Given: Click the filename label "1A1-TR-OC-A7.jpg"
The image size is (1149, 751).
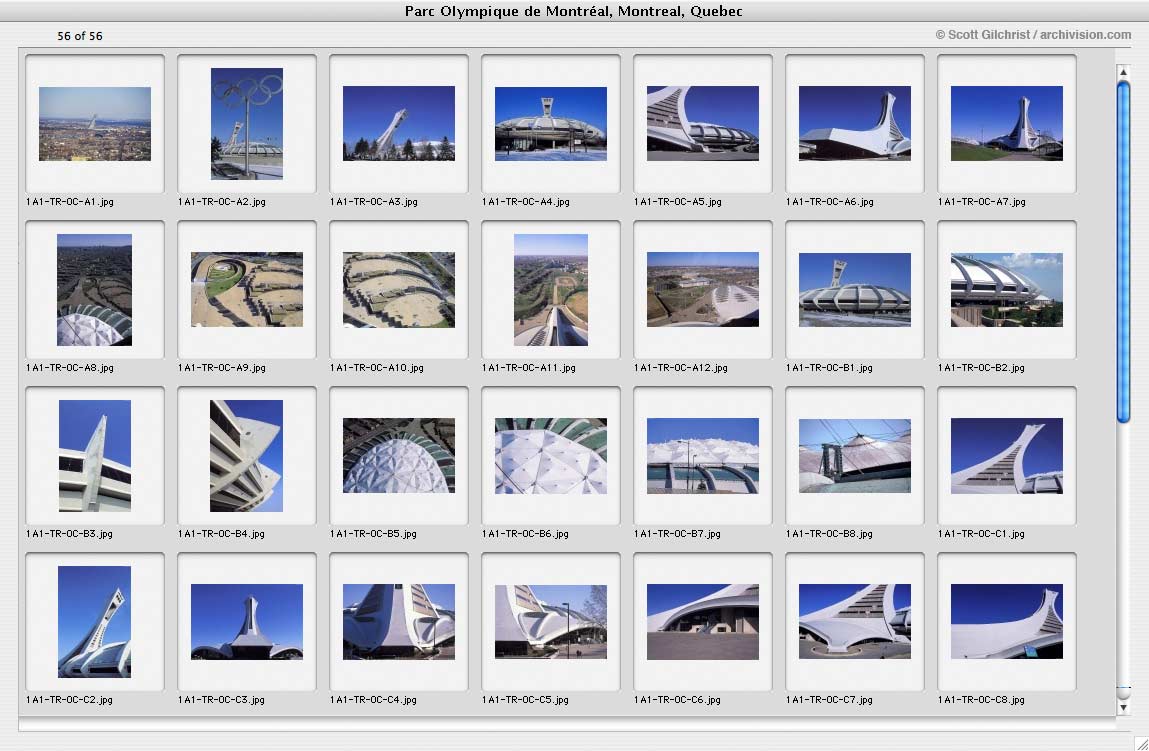Looking at the screenshot, I should coord(982,202).
